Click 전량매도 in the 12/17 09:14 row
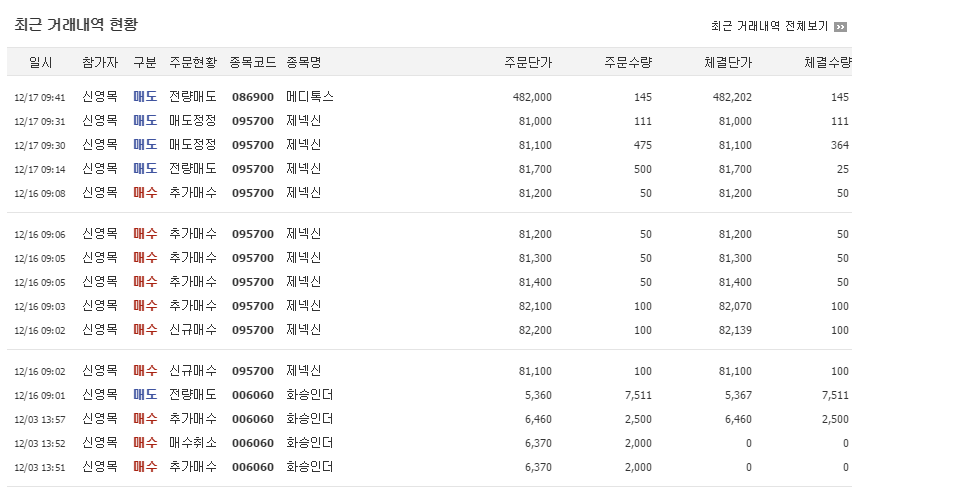Image resolution: width=977 pixels, height=499 pixels. 193,169
